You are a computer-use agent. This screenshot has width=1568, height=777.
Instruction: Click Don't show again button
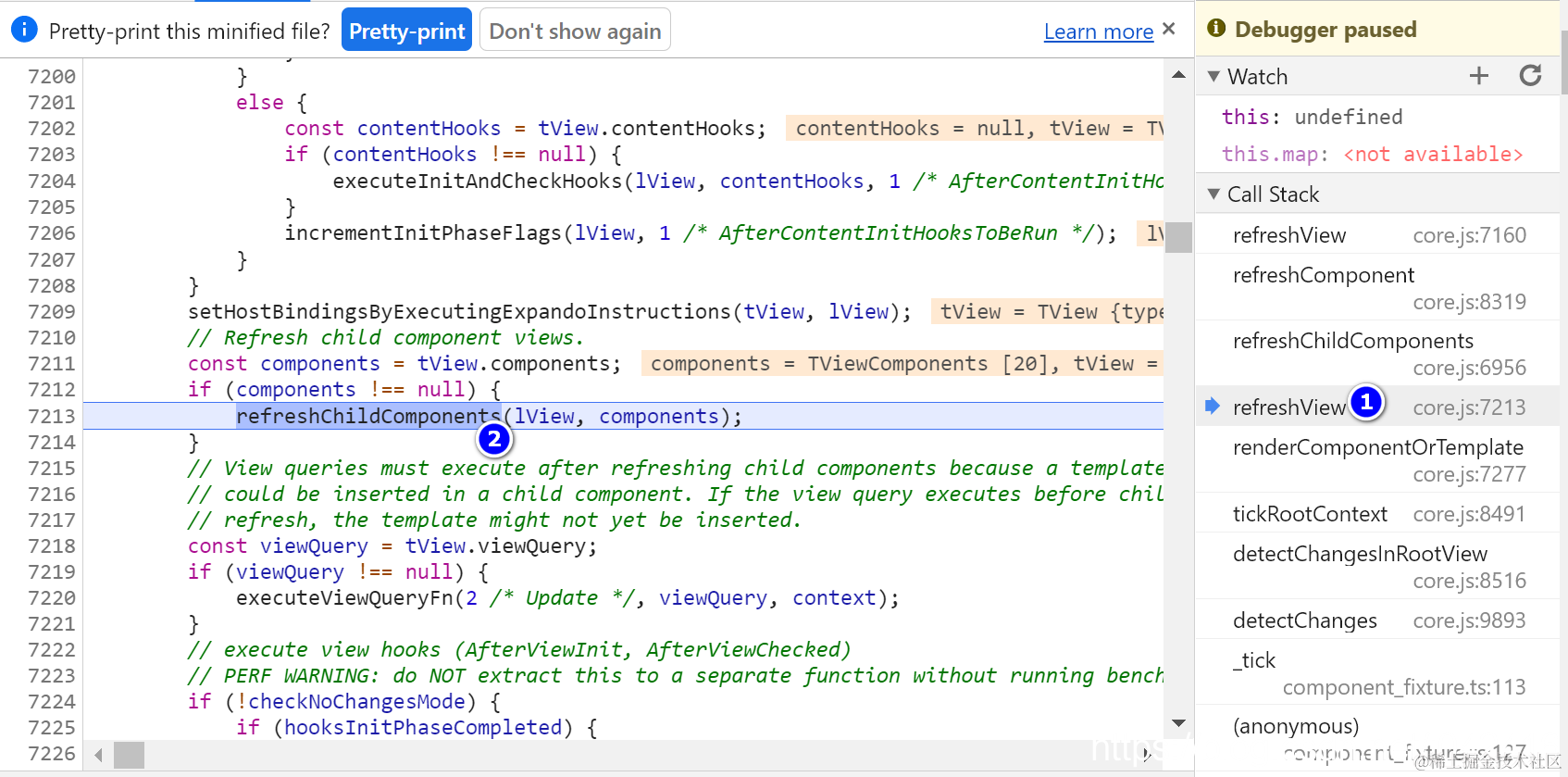[x=575, y=31]
